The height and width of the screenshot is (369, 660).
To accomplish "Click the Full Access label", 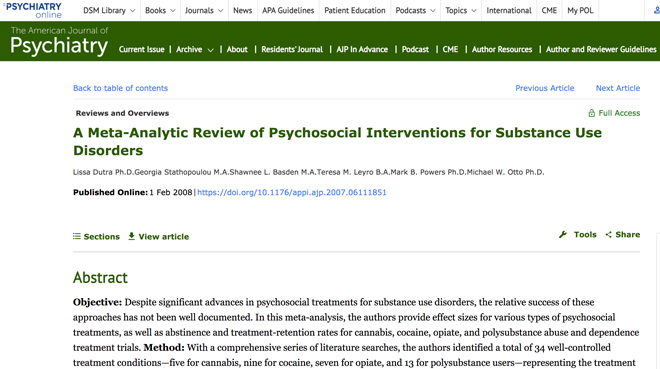I will (x=619, y=113).
